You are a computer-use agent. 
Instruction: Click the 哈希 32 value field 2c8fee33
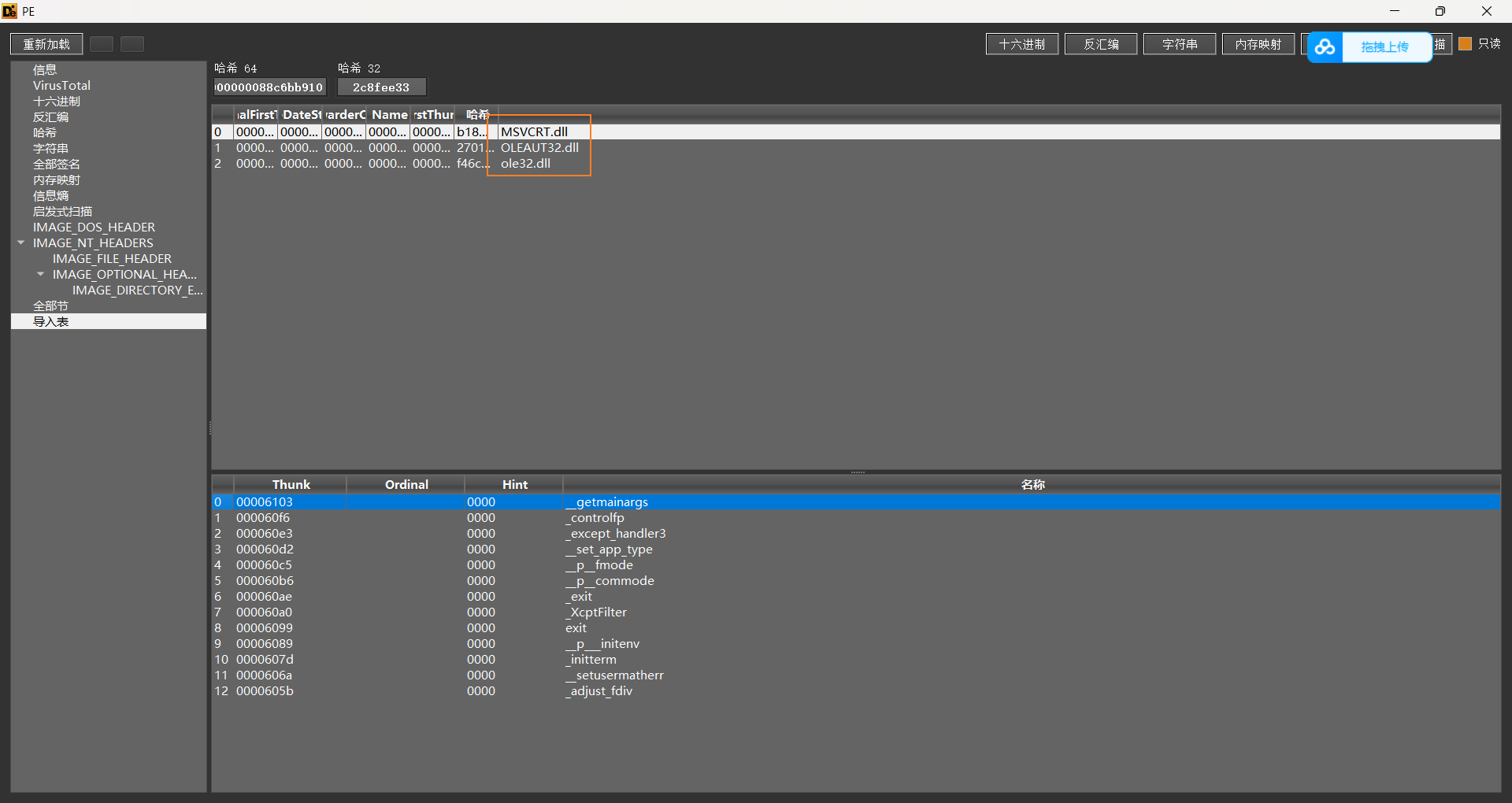coord(381,87)
